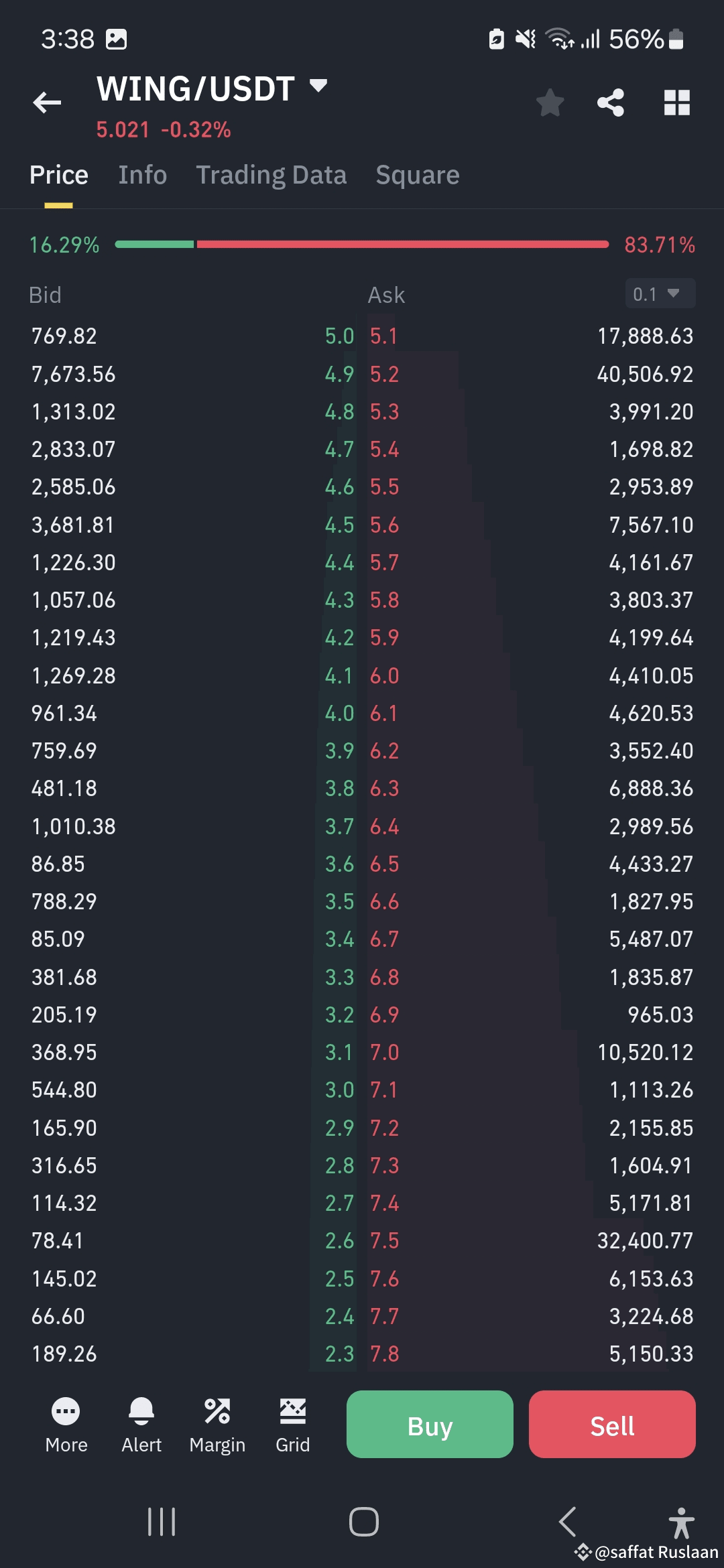
Task: Select bid price 2.3
Action: [339, 1354]
